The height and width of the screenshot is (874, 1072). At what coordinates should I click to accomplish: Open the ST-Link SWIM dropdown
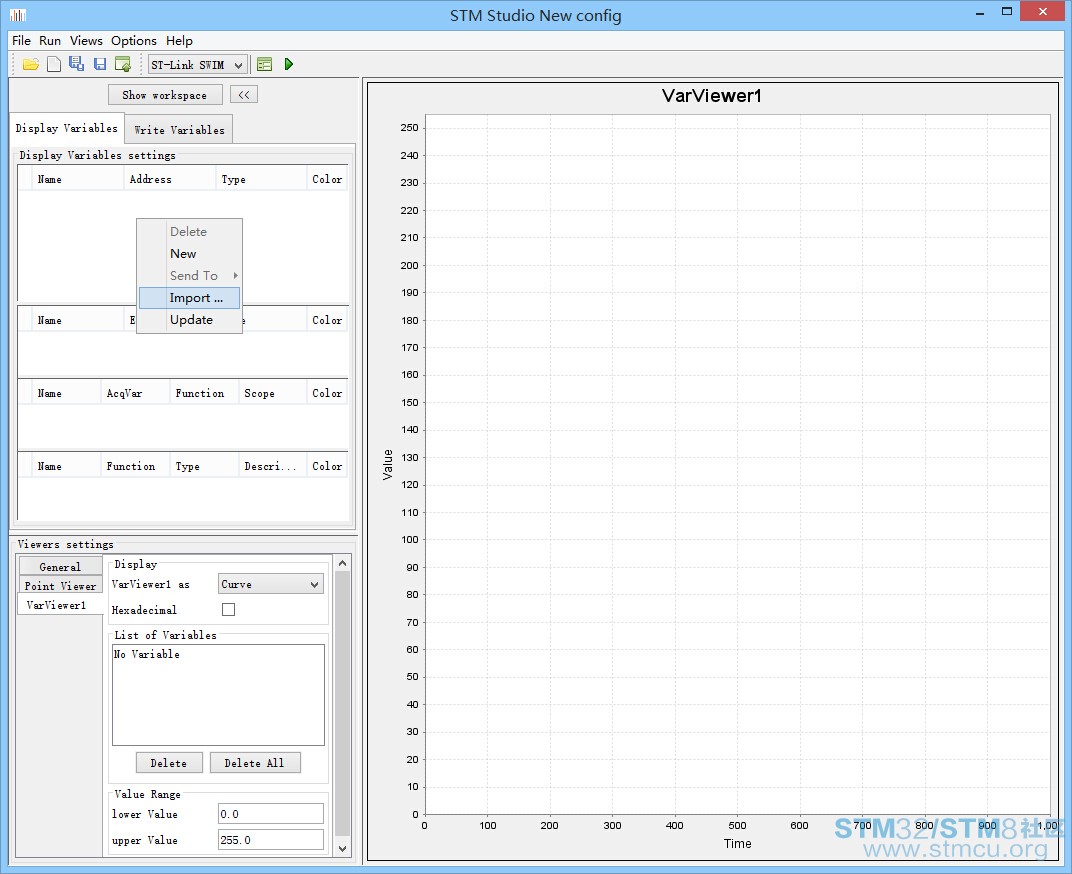click(x=198, y=65)
